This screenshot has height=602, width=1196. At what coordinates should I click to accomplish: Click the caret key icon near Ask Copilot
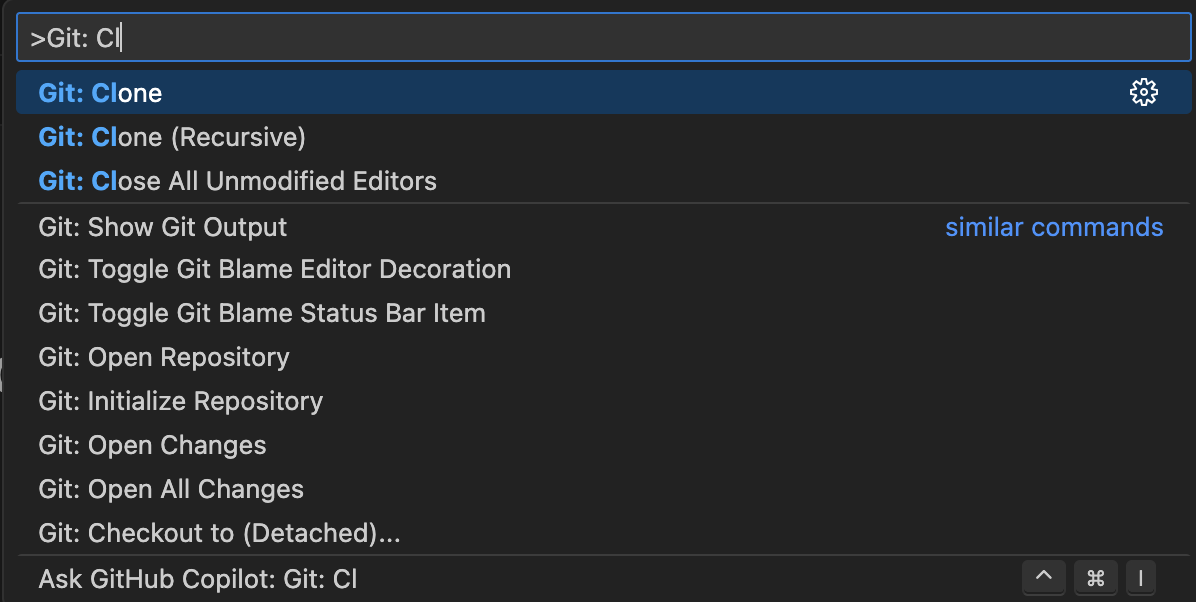tap(1043, 578)
